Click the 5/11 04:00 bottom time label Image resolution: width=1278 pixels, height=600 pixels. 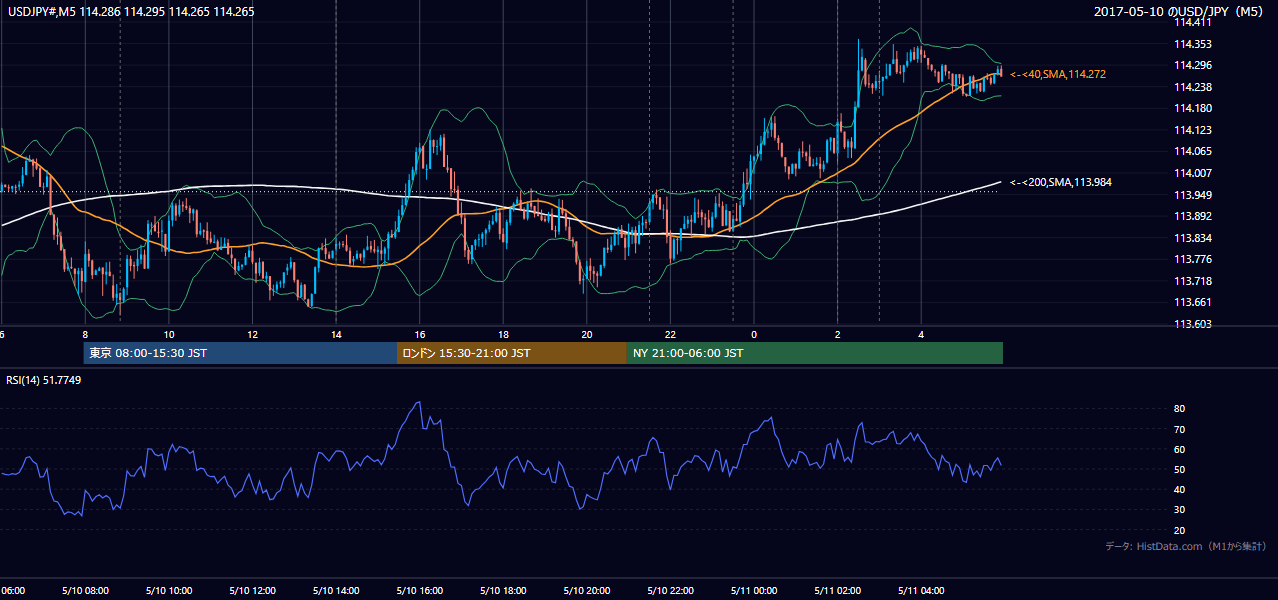click(922, 591)
